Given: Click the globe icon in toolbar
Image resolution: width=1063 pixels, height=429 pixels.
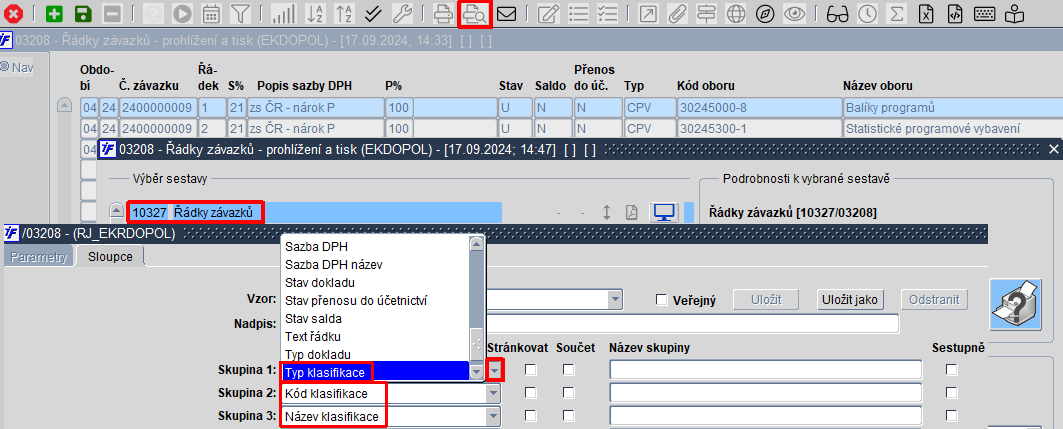Looking at the screenshot, I should pyautogui.click(x=736, y=13).
